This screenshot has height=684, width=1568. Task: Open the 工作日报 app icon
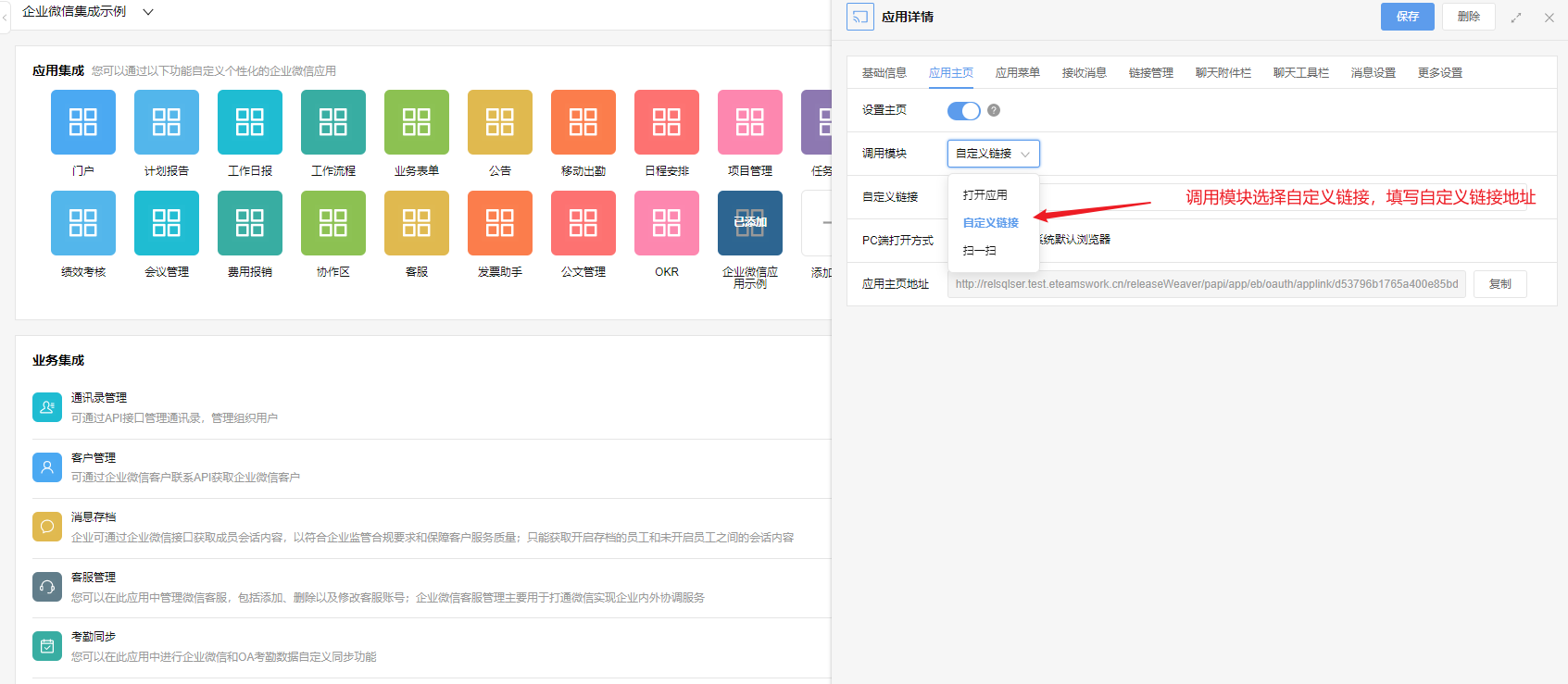(x=250, y=122)
